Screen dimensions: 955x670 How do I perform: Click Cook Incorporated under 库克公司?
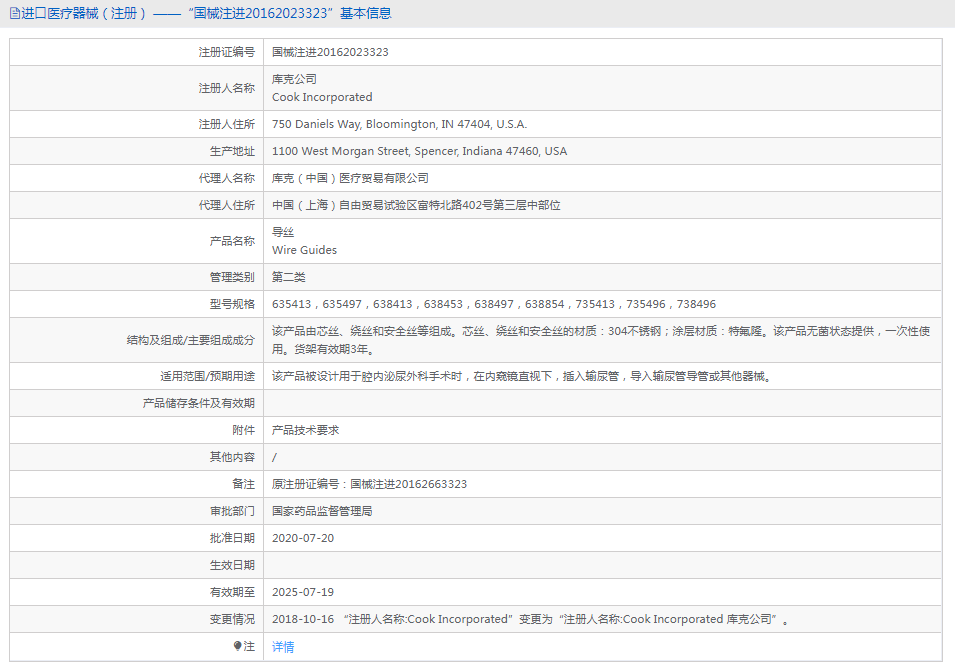coord(322,97)
